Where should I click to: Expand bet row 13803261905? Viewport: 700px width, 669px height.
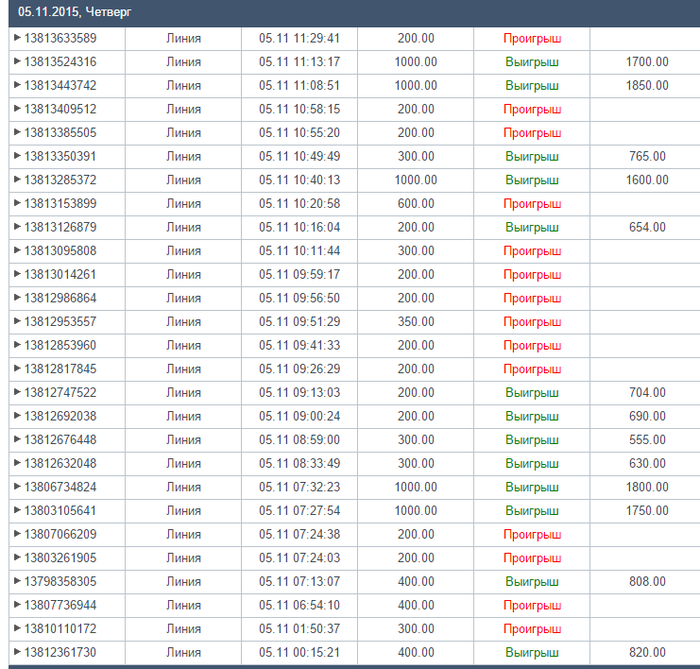point(17,558)
